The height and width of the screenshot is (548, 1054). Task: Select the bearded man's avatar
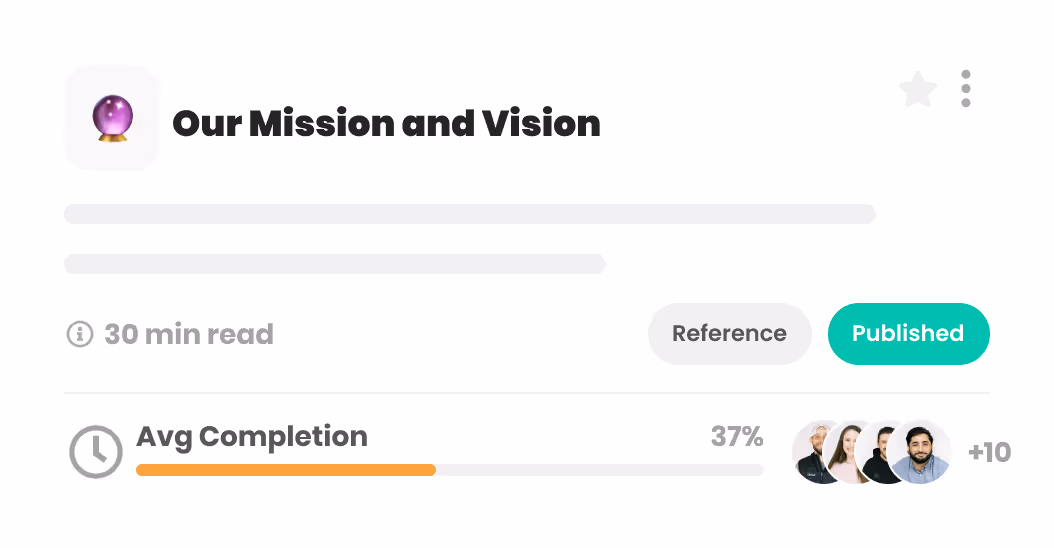(x=921, y=452)
